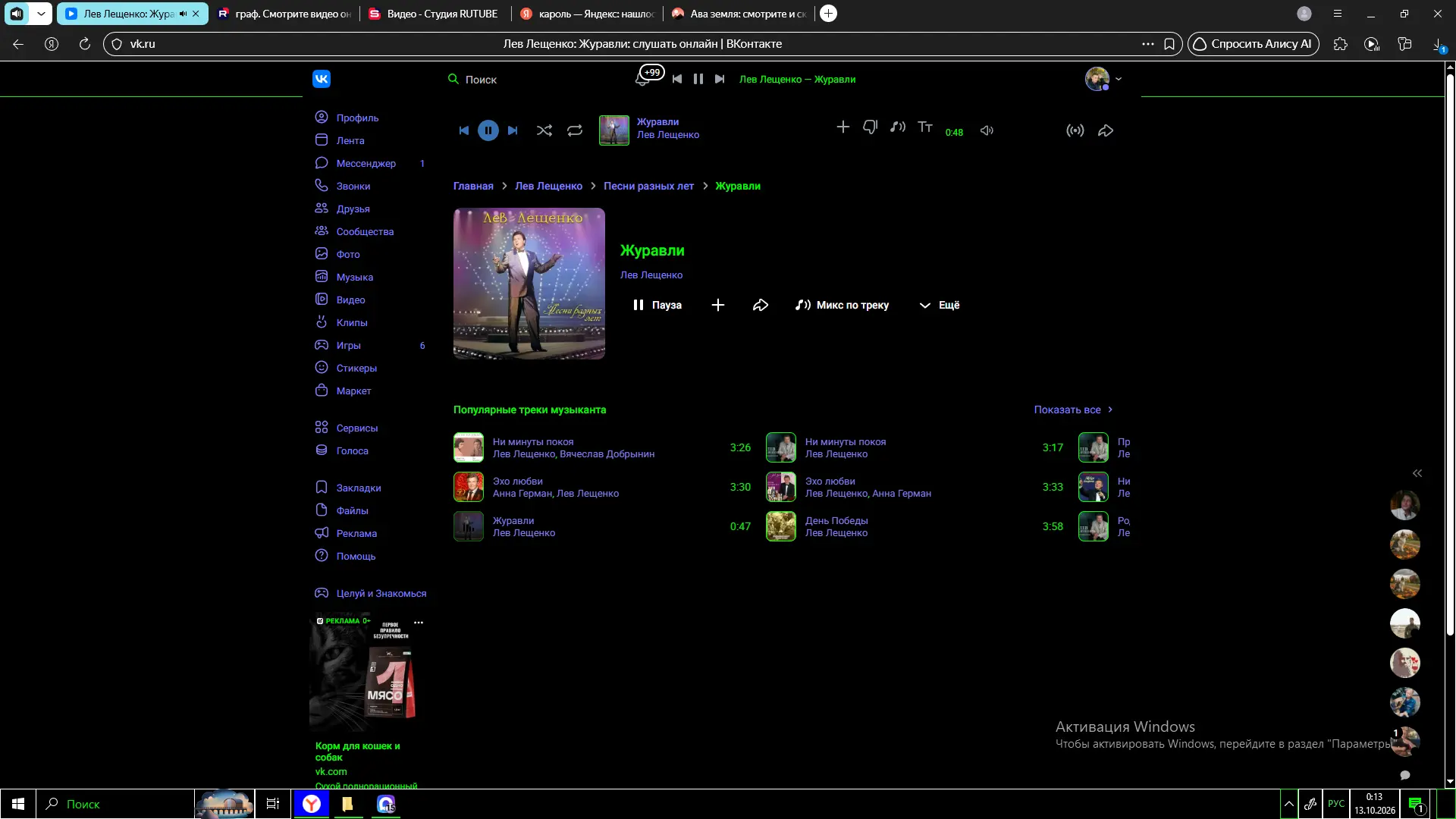The image size is (1456, 819).
Task: Show hidden system tray icons
Action: click(x=1288, y=804)
